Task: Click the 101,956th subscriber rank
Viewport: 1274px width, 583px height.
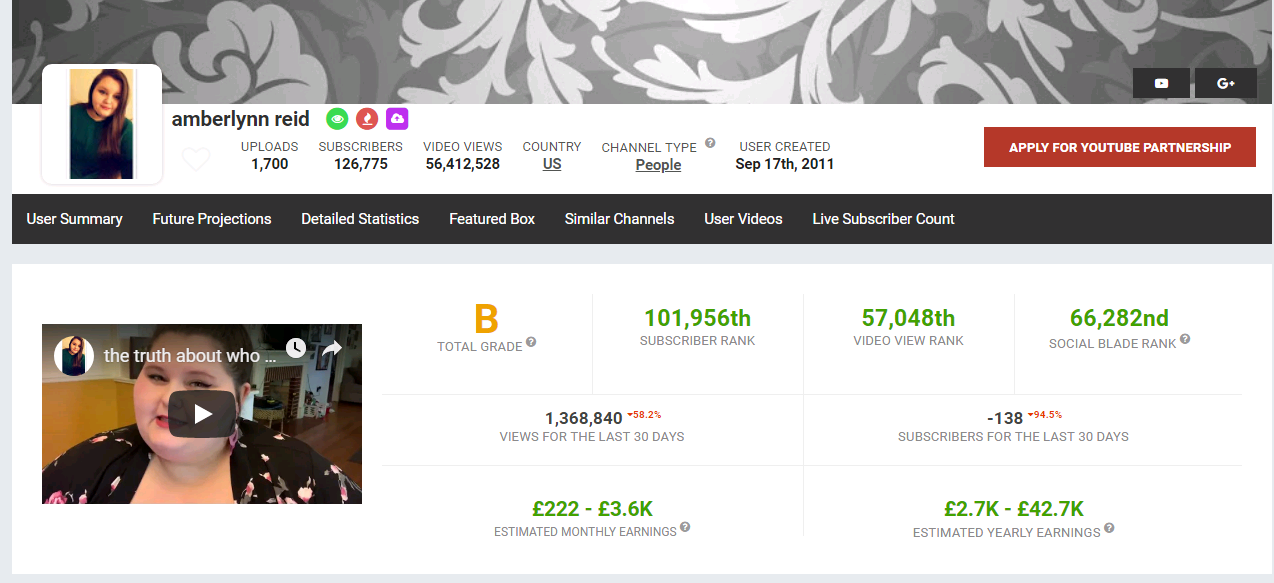Action: click(x=697, y=318)
